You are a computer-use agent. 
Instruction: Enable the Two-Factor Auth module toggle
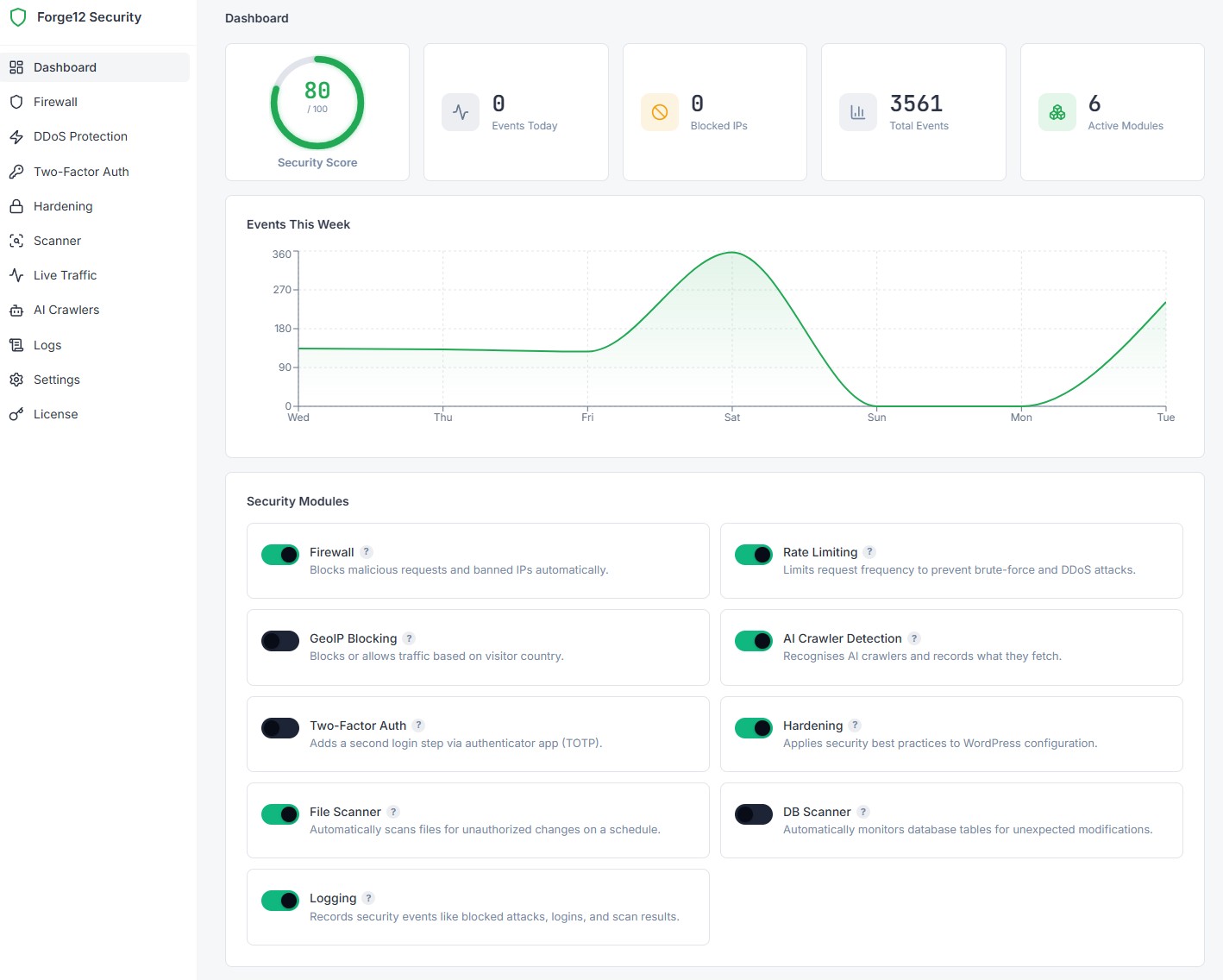280,728
